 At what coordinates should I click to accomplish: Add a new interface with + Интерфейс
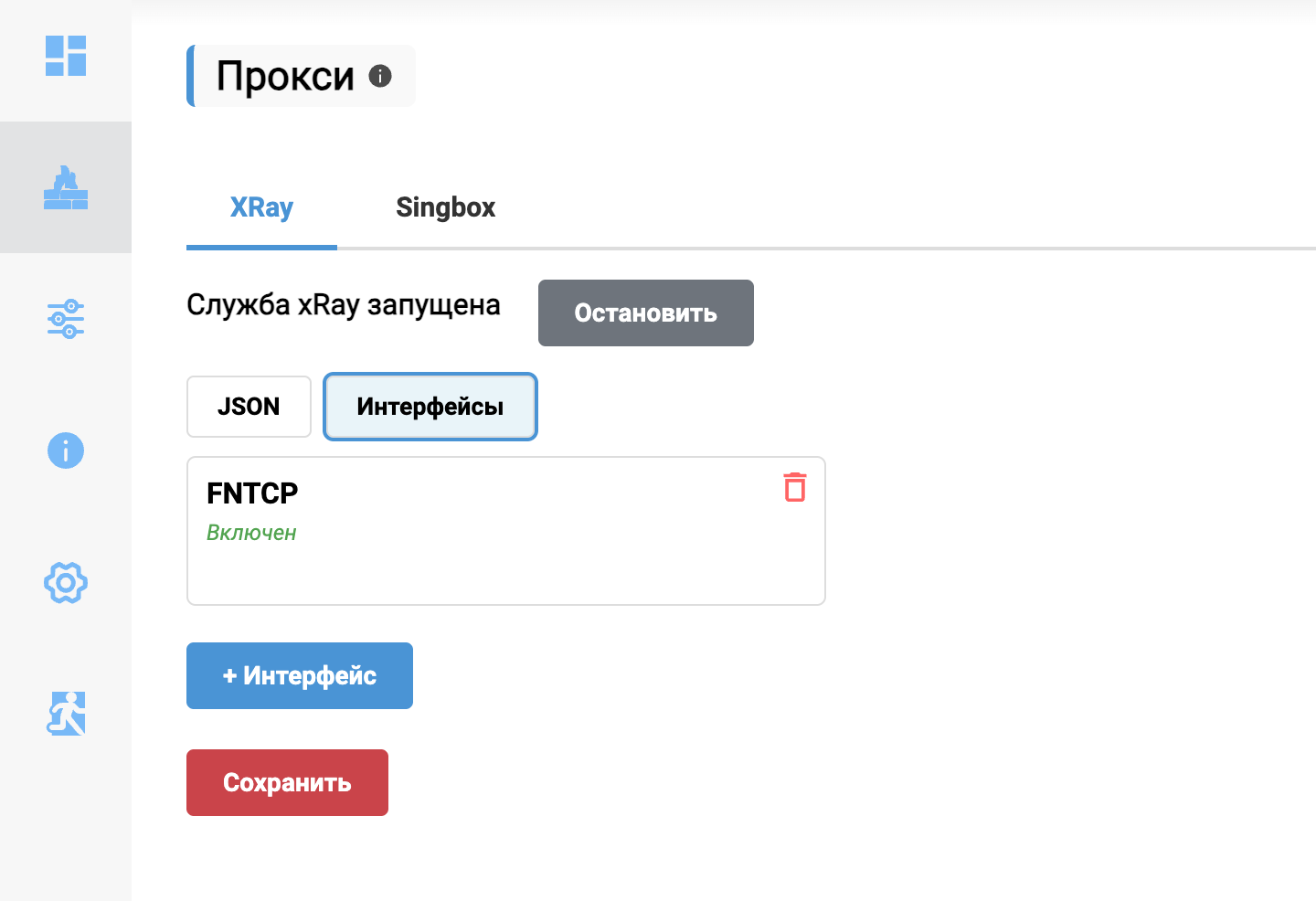300,675
